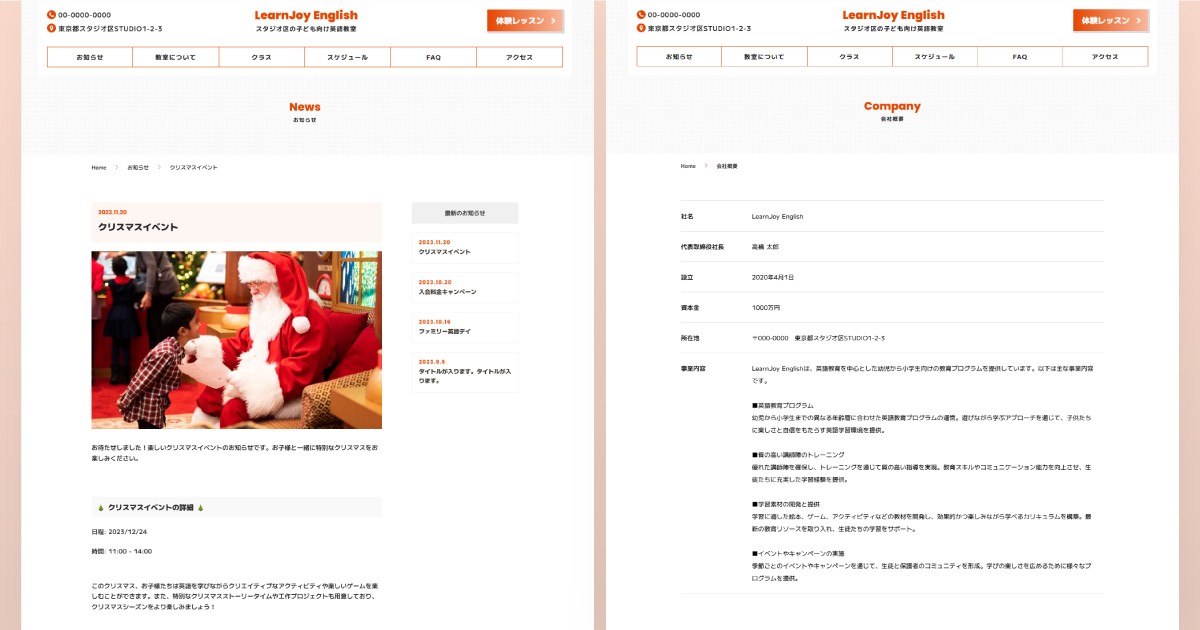This screenshot has width=1200, height=630.
Task: Open the クラス page from the navigation
Action: coord(260,57)
